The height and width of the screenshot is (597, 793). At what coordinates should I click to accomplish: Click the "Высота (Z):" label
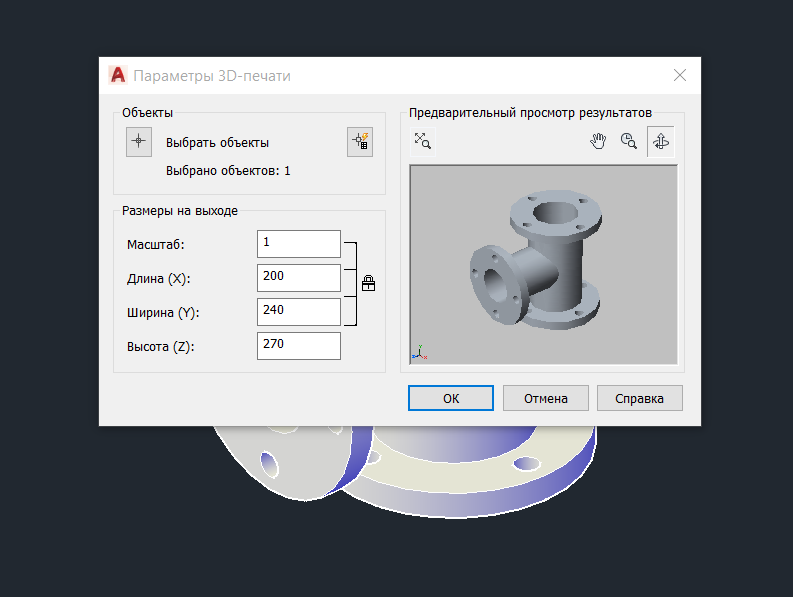click(x=161, y=347)
